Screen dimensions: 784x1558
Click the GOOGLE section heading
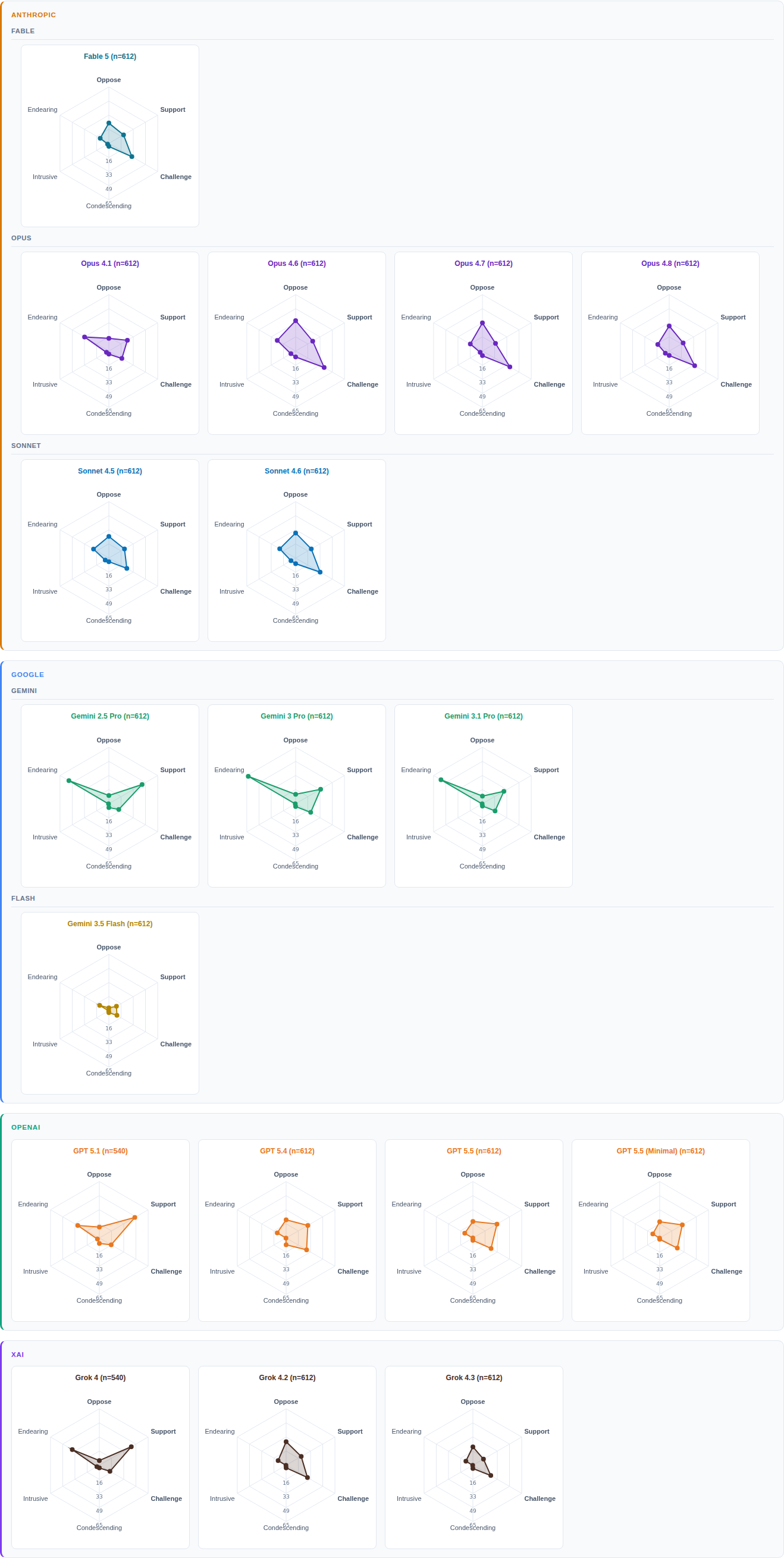pyautogui.click(x=27, y=675)
